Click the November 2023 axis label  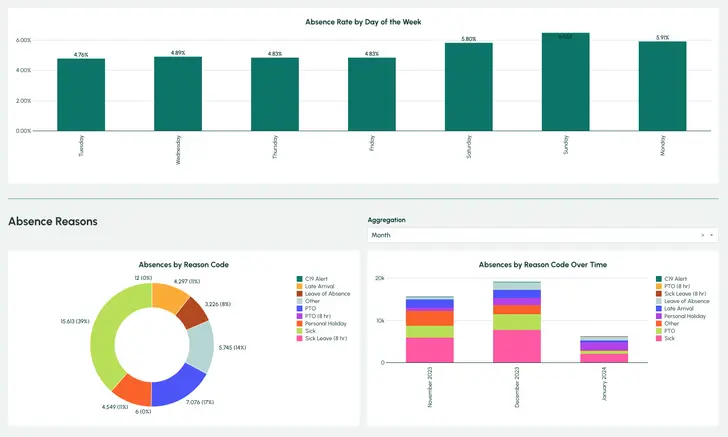pyautogui.click(x=429, y=387)
